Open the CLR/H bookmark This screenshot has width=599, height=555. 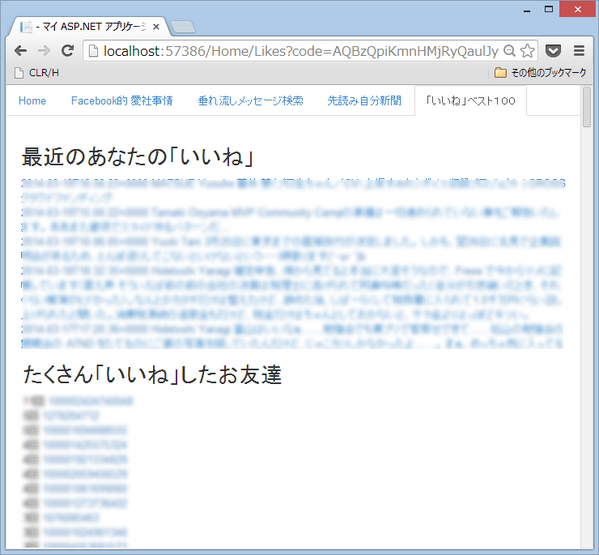[37, 73]
